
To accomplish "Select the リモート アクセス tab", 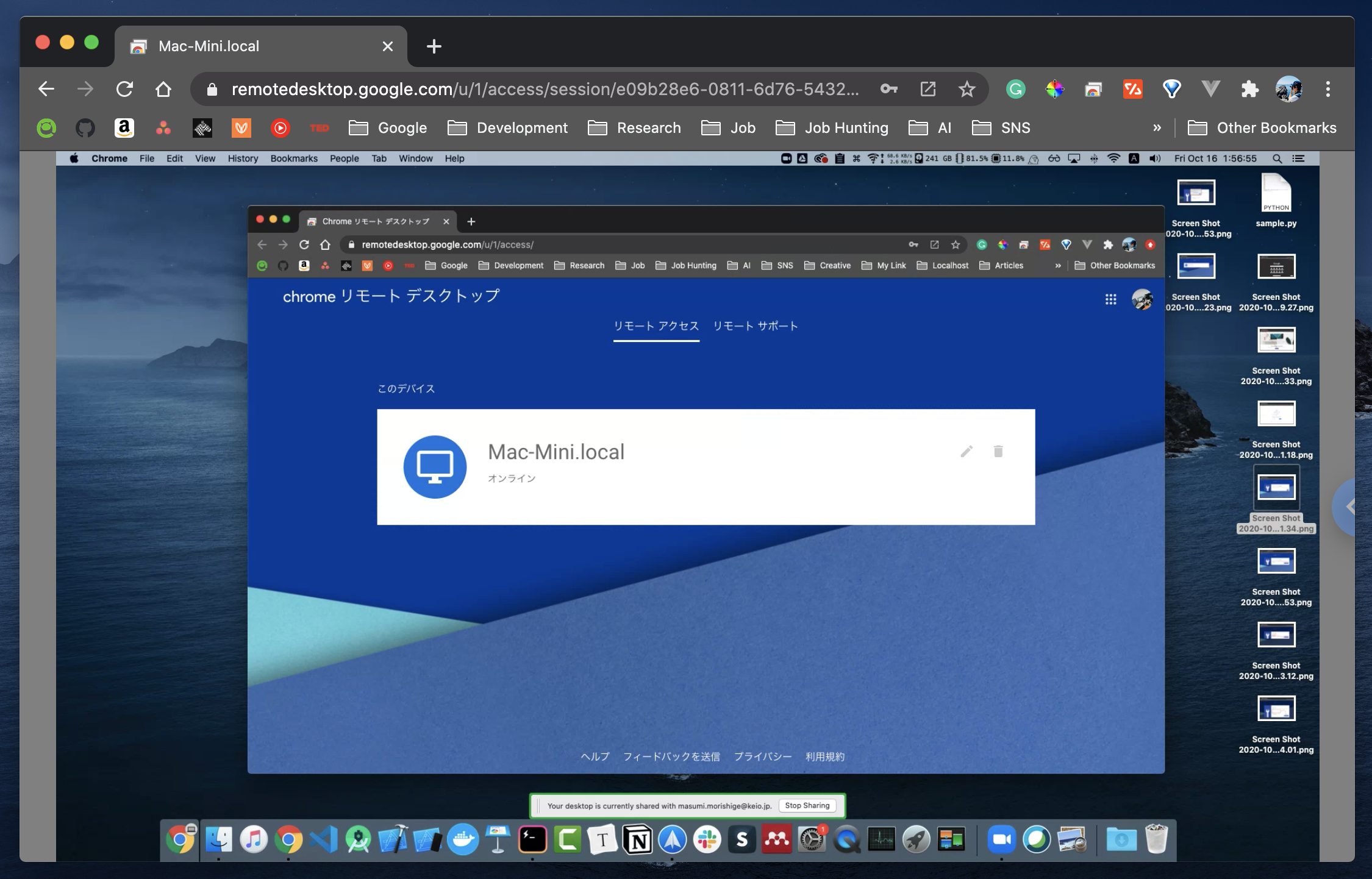I will pos(656,326).
